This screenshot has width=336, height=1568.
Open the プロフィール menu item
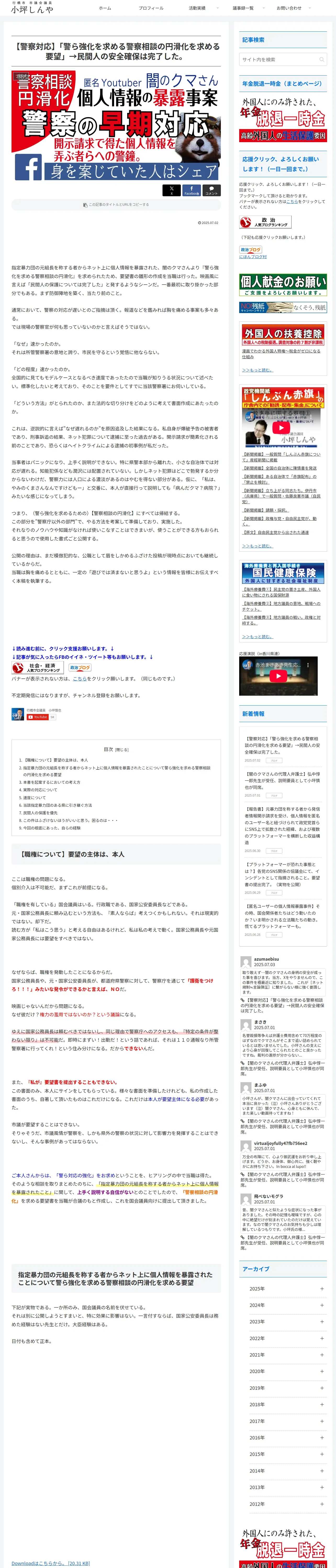(151, 8)
